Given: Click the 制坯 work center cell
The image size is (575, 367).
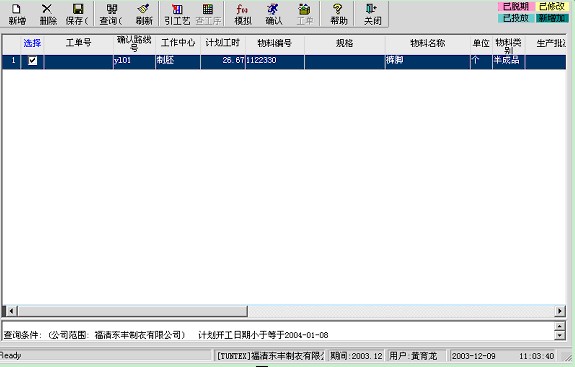Looking at the screenshot, I should tap(178, 61).
